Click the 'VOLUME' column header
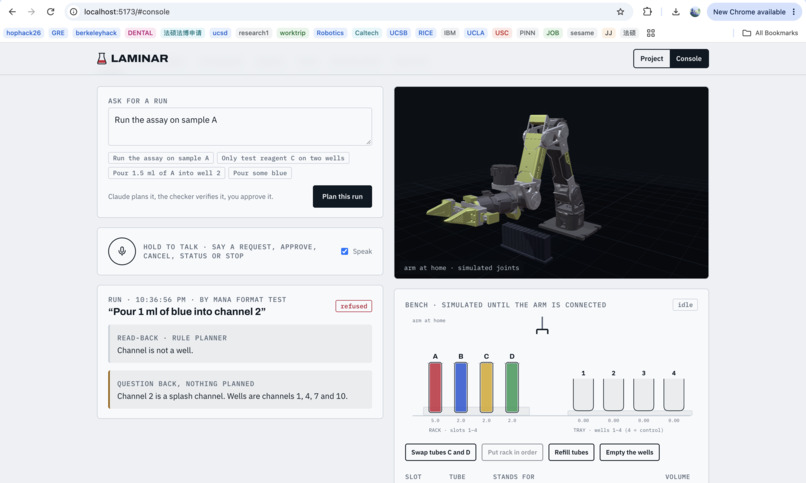The image size is (806, 483). tap(677, 477)
